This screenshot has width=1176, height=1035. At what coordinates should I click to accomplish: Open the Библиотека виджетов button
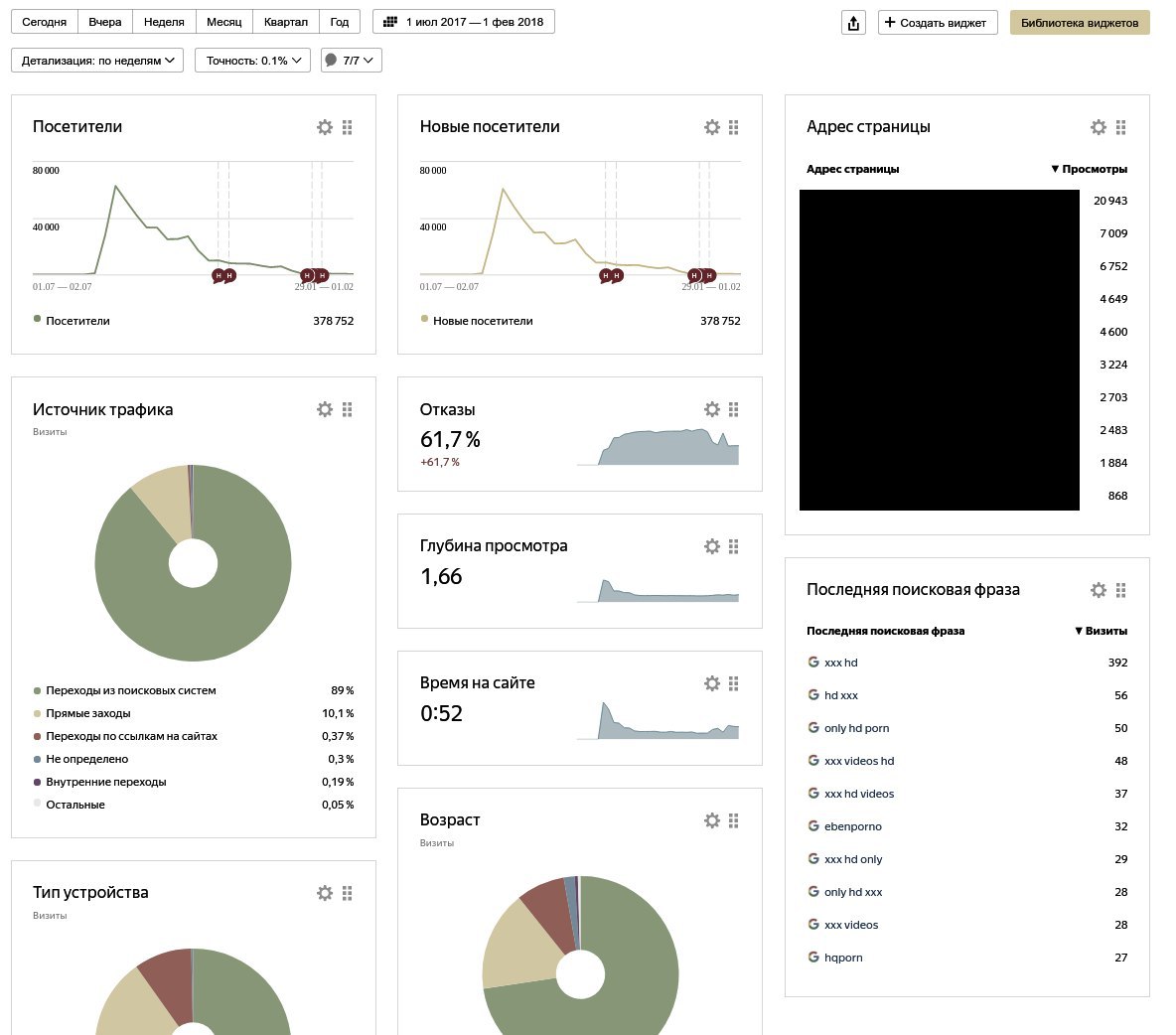click(x=1080, y=23)
